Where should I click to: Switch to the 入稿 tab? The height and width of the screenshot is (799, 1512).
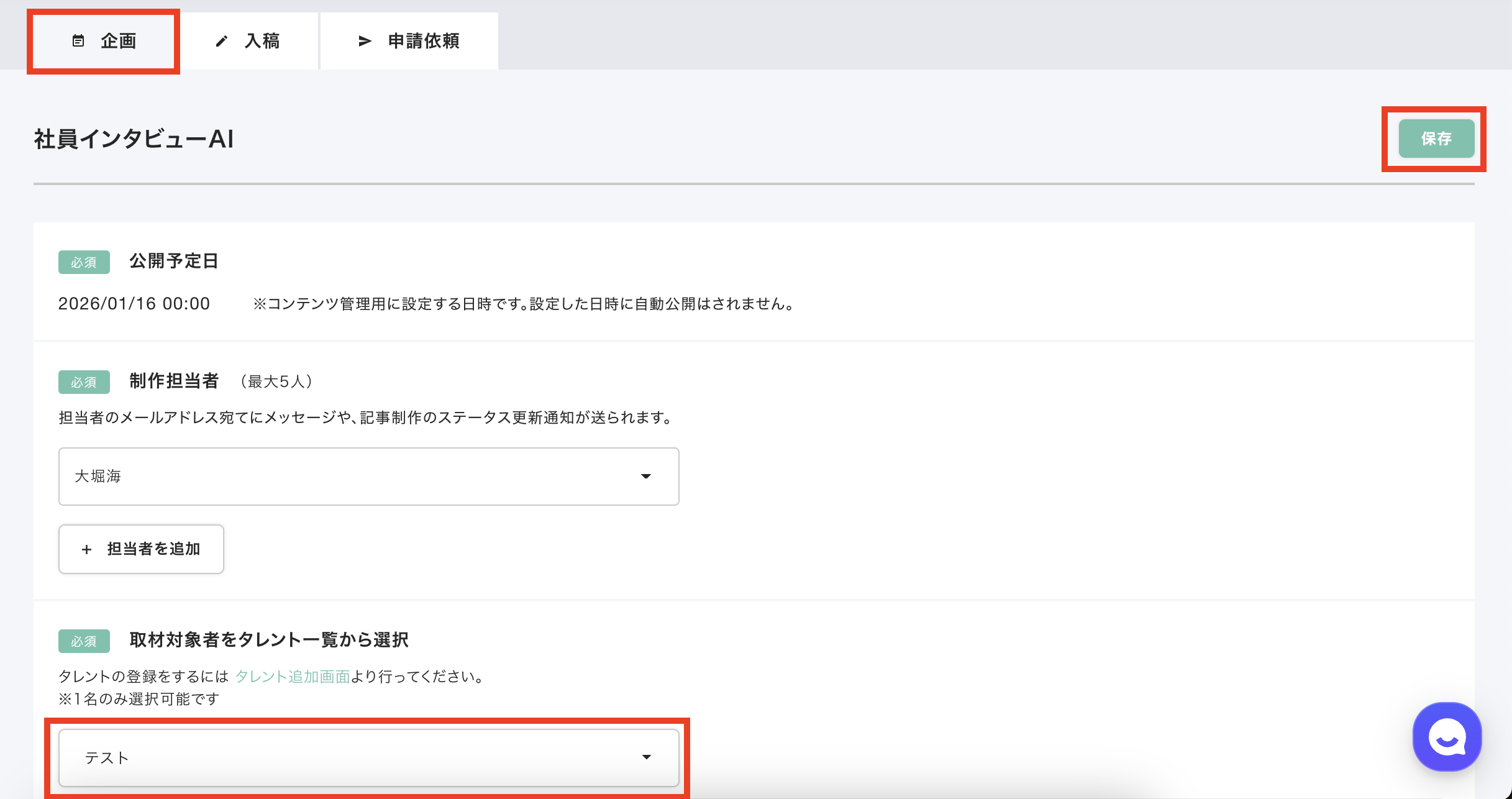248,41
